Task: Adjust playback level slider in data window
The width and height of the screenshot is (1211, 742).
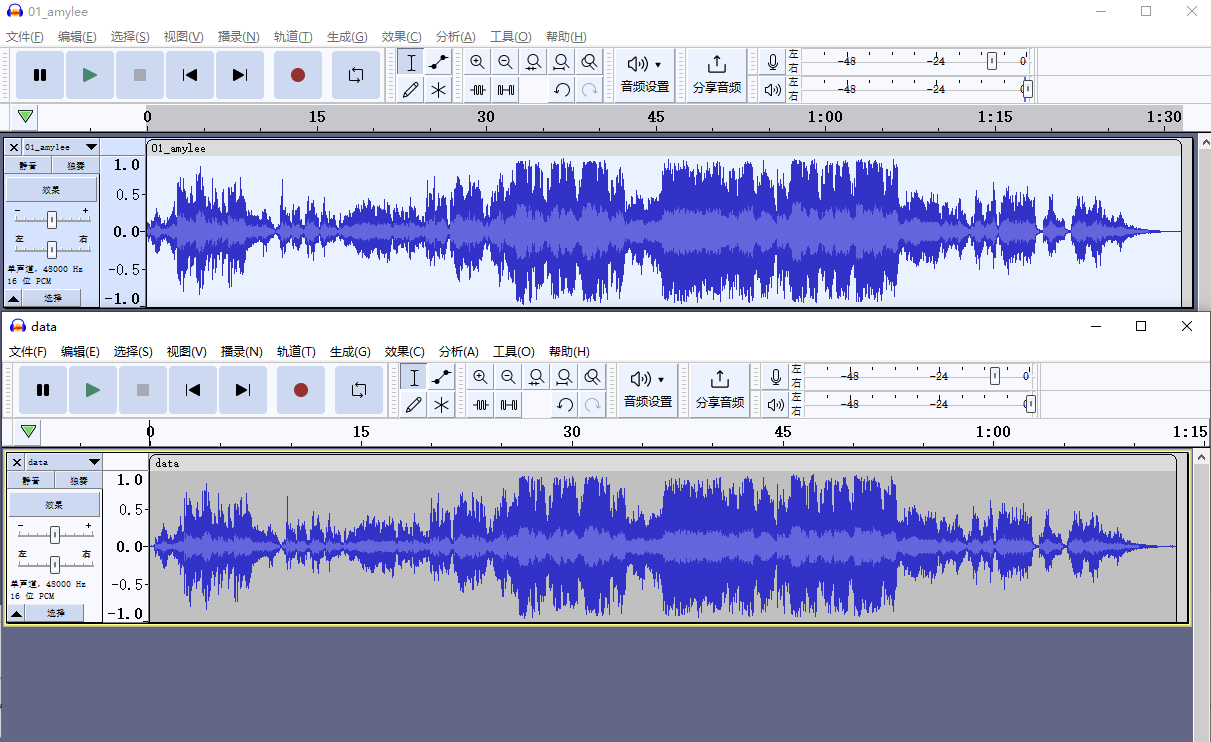Action: (x=1029, y=404)
